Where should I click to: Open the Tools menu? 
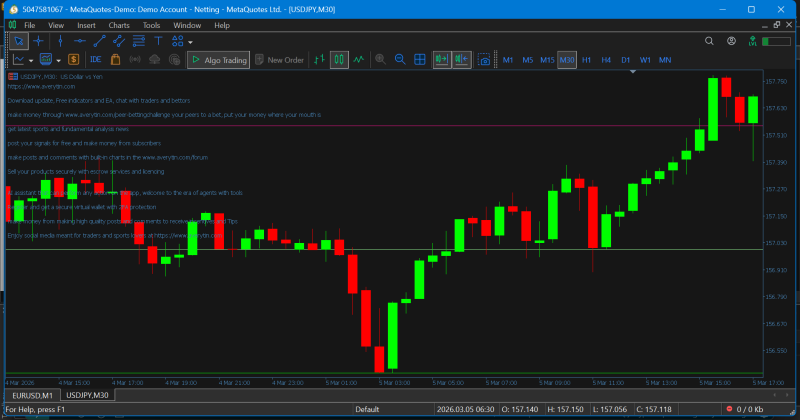point(151,25)
